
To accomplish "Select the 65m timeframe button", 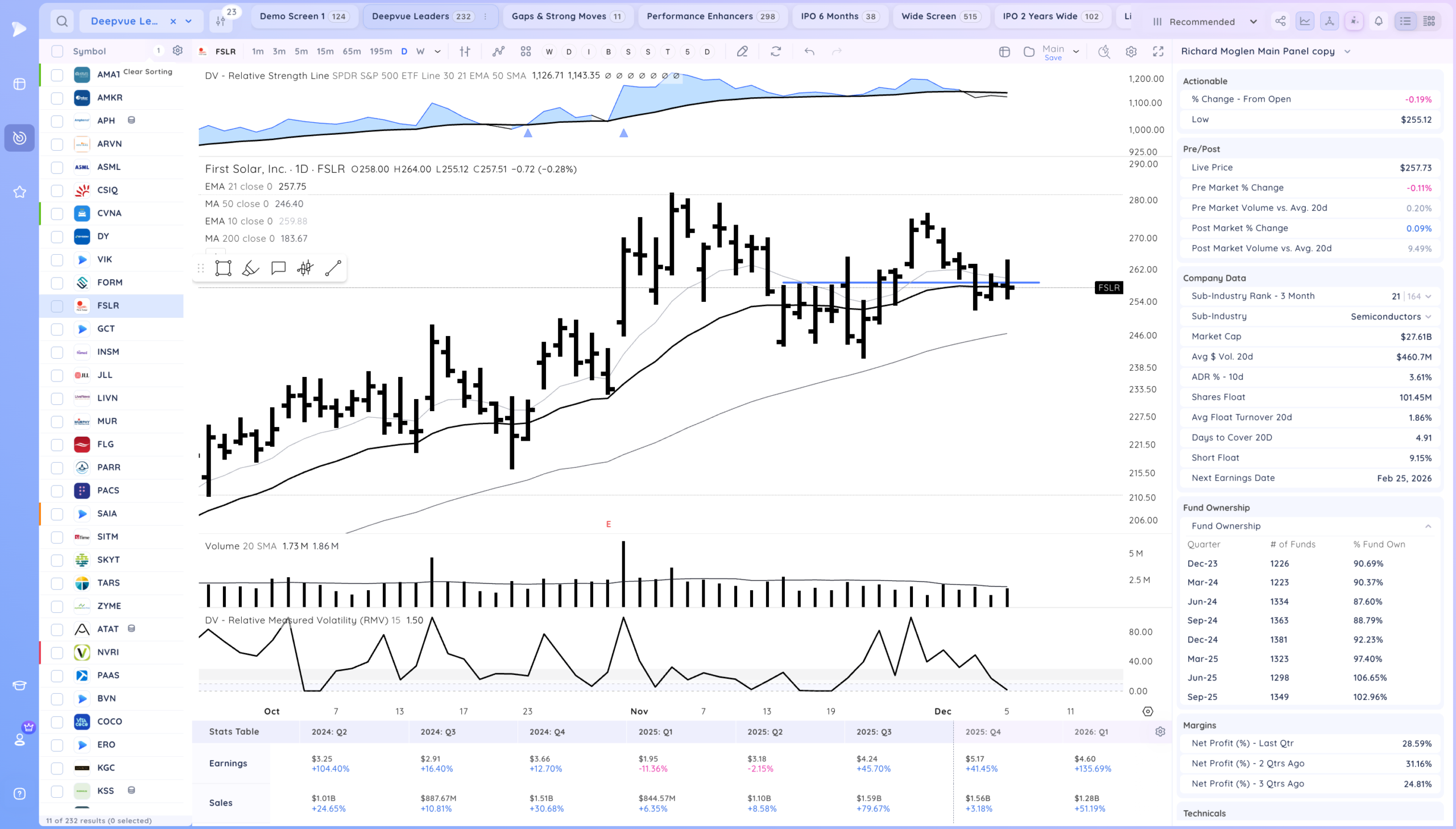I will point(351,51).
